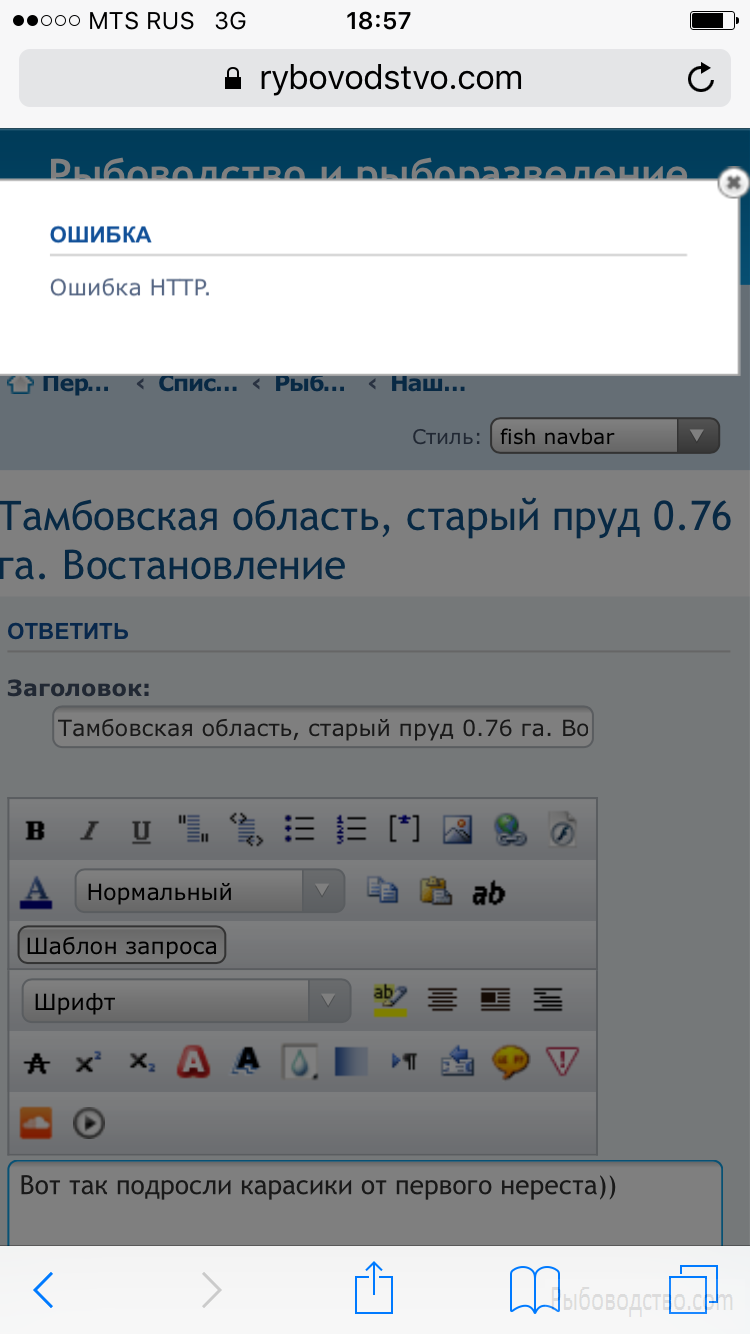750x1334 pixels.
Task: Click the Заголовок subject input field
Action: [x=322, y=728]
